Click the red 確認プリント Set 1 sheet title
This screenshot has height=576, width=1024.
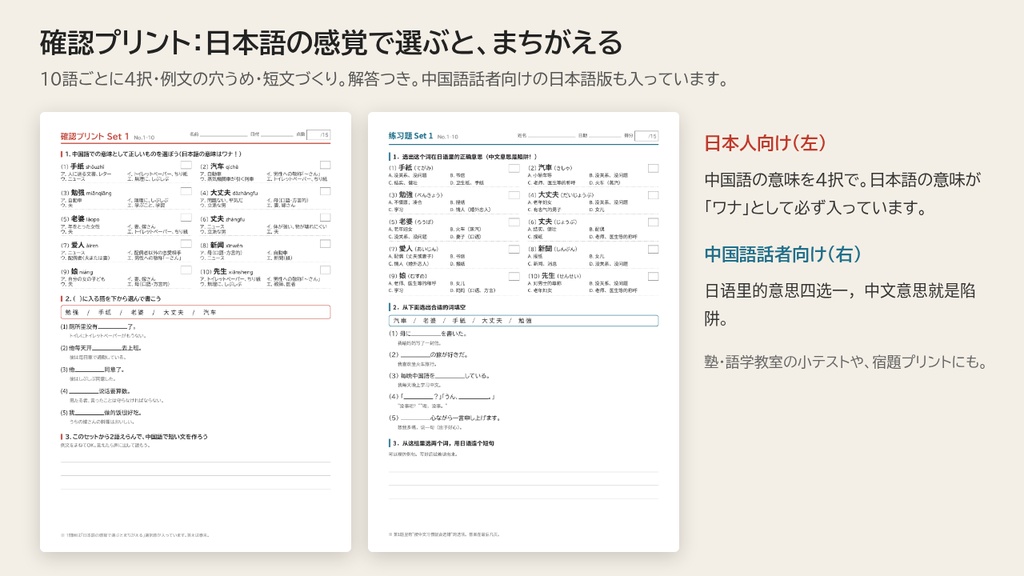click(95, 136)
